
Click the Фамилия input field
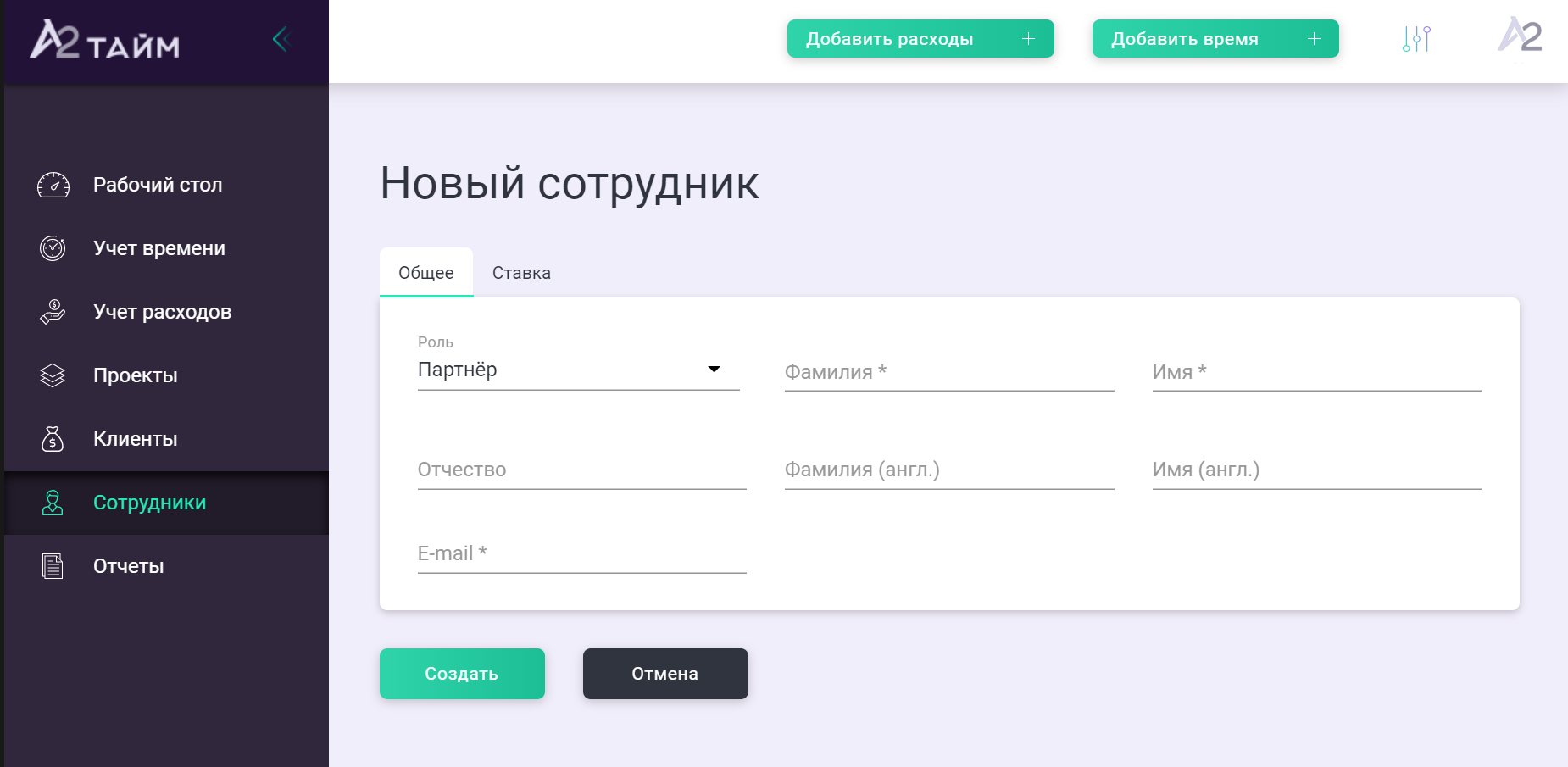click(948, 371)
